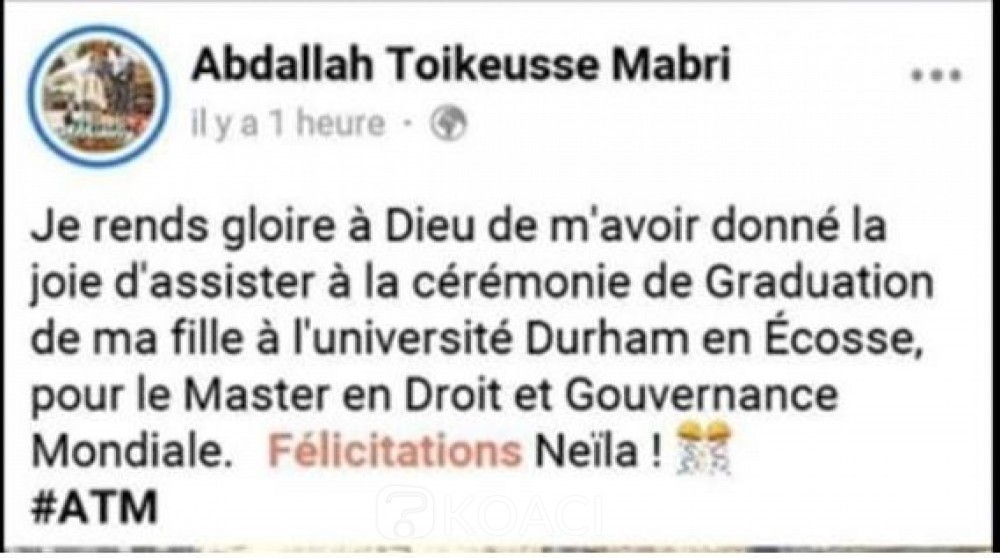Open the Abdallah Toikeusse Mabri profile name
The width and height of the screenshot is (1000, 558).
[460, 66]
